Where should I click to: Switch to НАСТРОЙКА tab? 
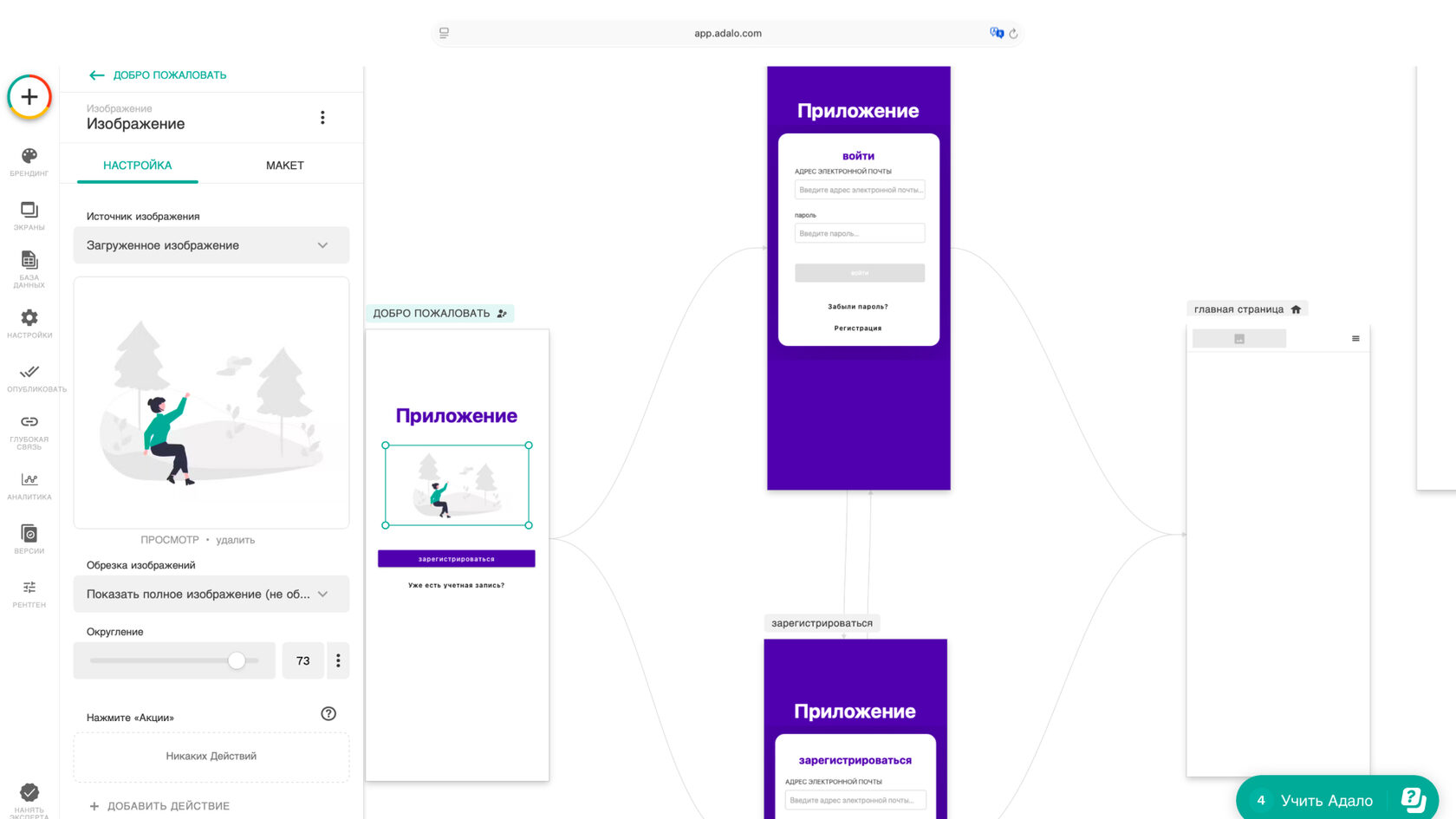coord(138,165)
